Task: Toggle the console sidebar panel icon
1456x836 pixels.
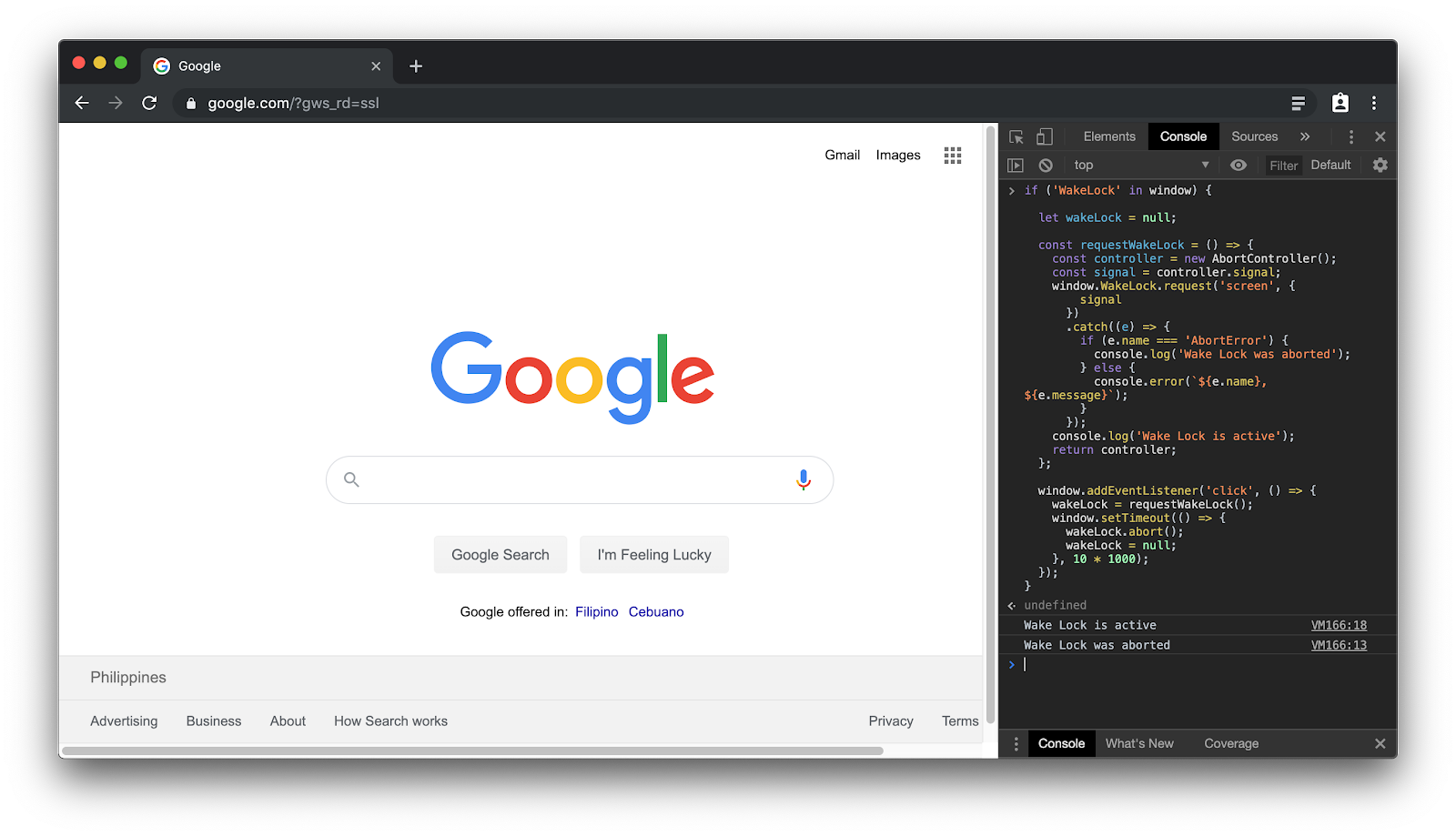Action: 1016,166
